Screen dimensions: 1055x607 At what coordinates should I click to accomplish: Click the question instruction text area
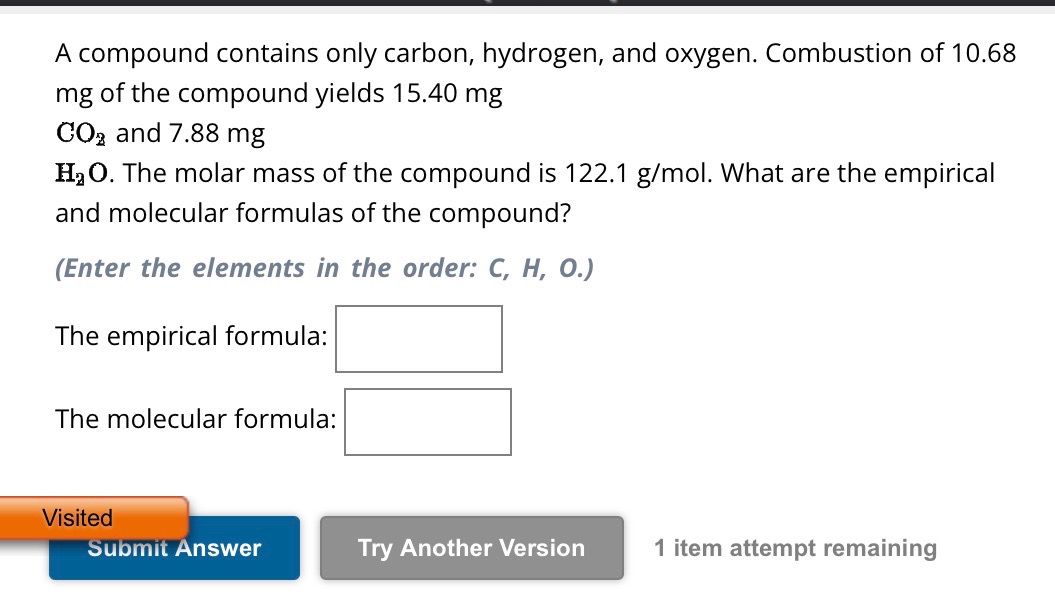pos(325,268)
